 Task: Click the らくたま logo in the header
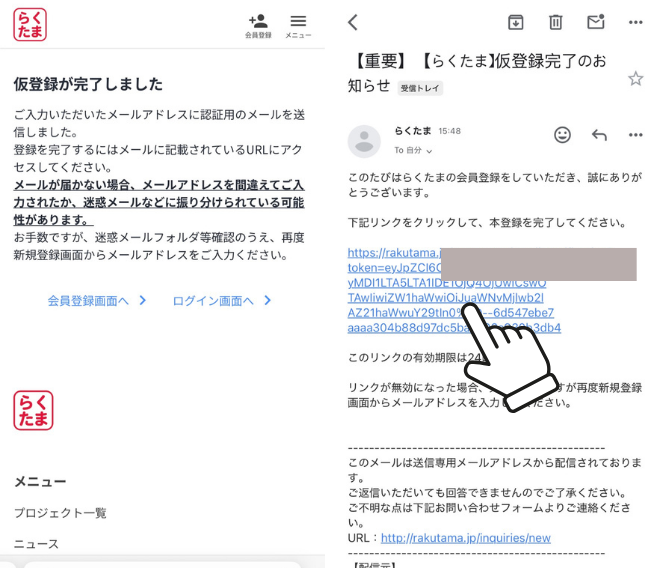tap(30, 24)
